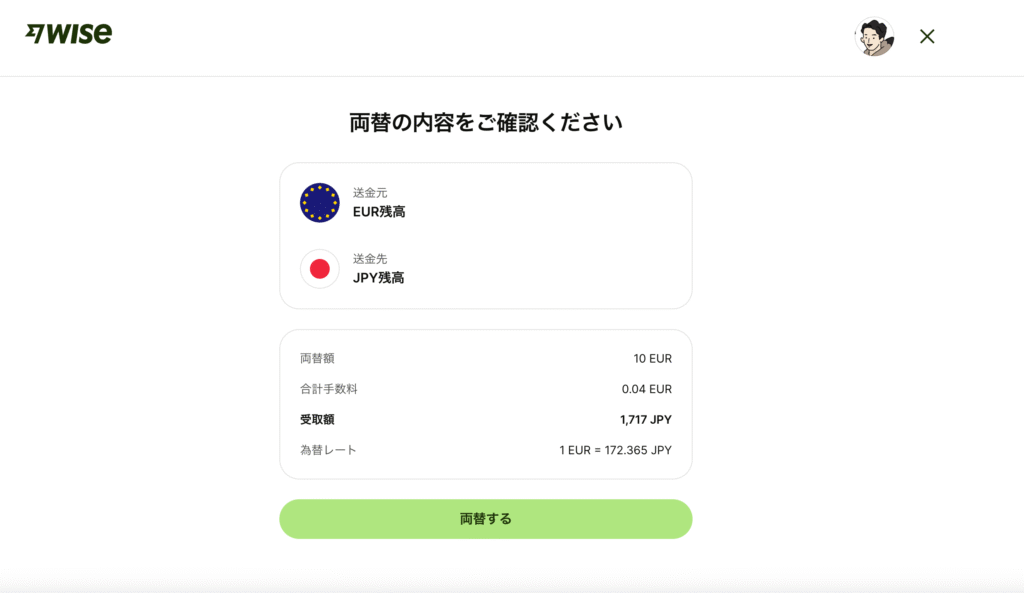
Task: Click the 送金元 label
Action: point(370,193)
